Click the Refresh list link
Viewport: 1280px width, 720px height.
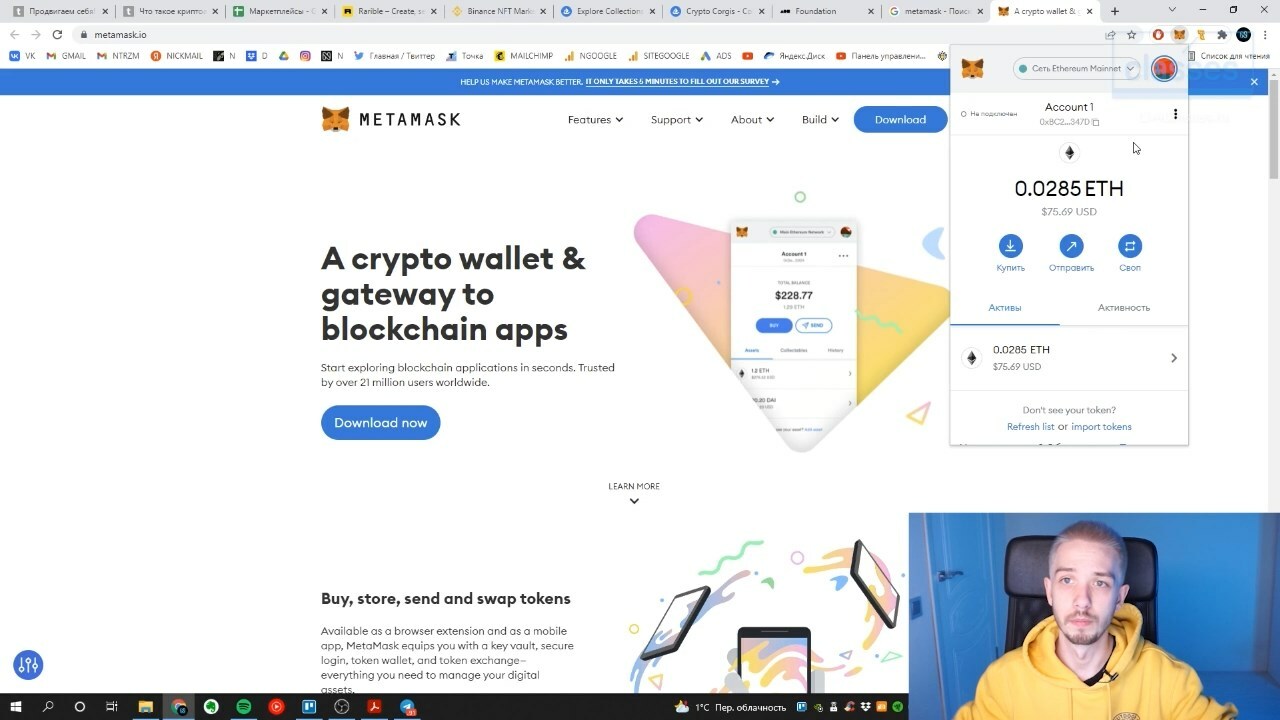(1030, 427)
